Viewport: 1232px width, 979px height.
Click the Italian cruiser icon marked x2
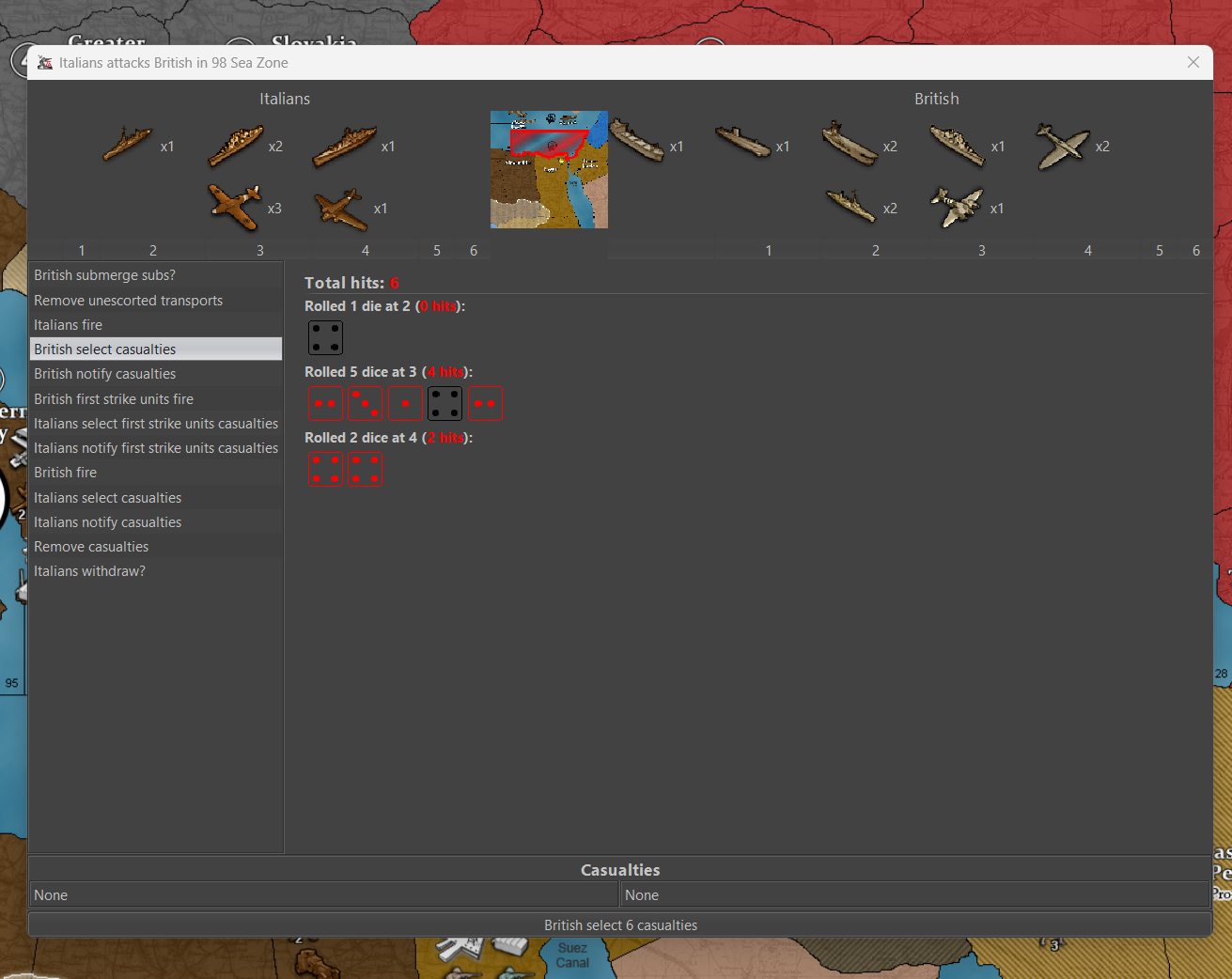point(235,146)
